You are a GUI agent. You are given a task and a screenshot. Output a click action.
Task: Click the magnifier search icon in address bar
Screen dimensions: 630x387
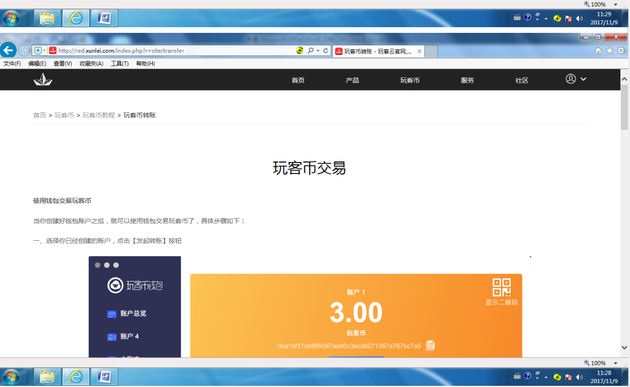pyautogui.click(x=311, y=51)
